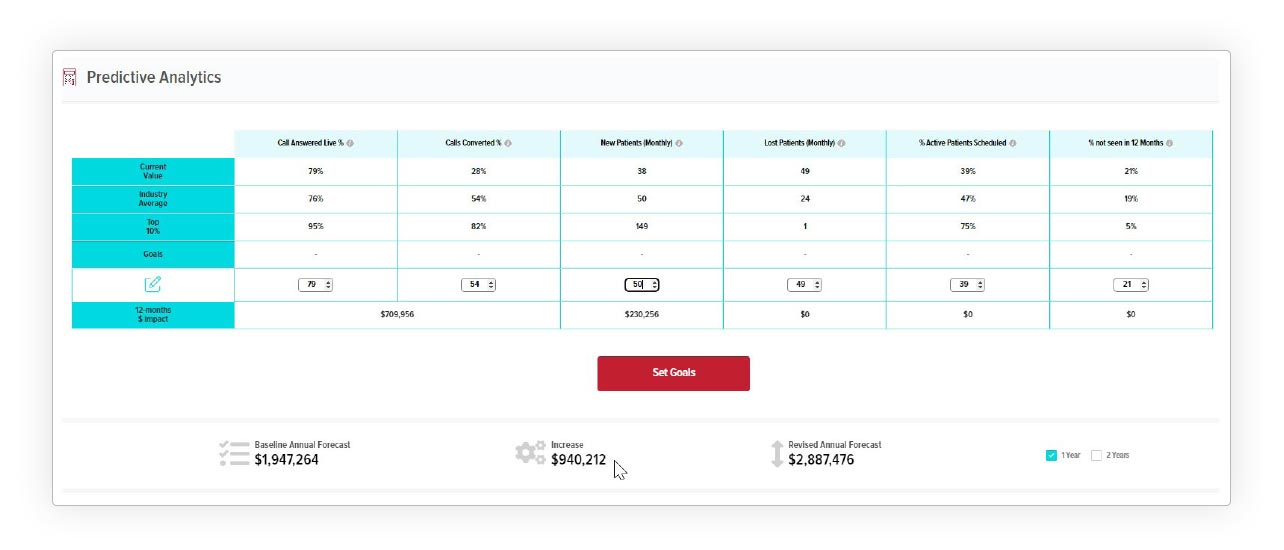Select the Goals row header
This screenshot has width=1284, height=550.
click(x=153, y=254)
